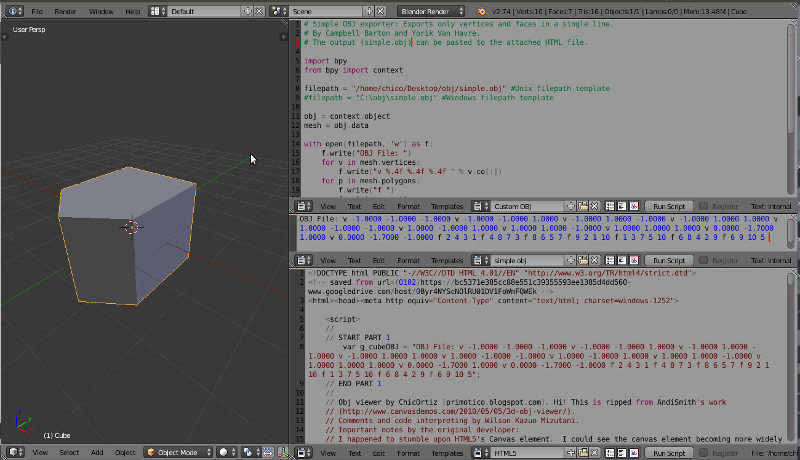Image resolution: width=800 pixels, height=460 pixels.
Task: Open Format menu in Custom OBJ editor header
Action: click(x=408, y=206)
